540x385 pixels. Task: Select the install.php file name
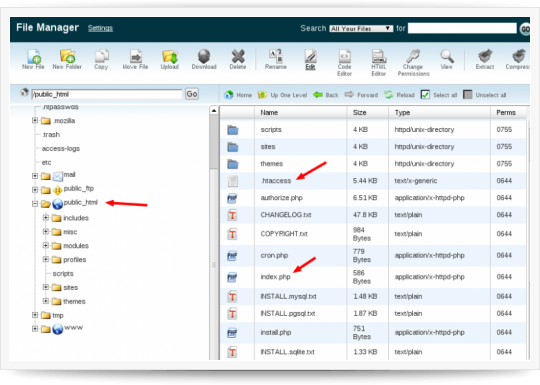(276, 333)
